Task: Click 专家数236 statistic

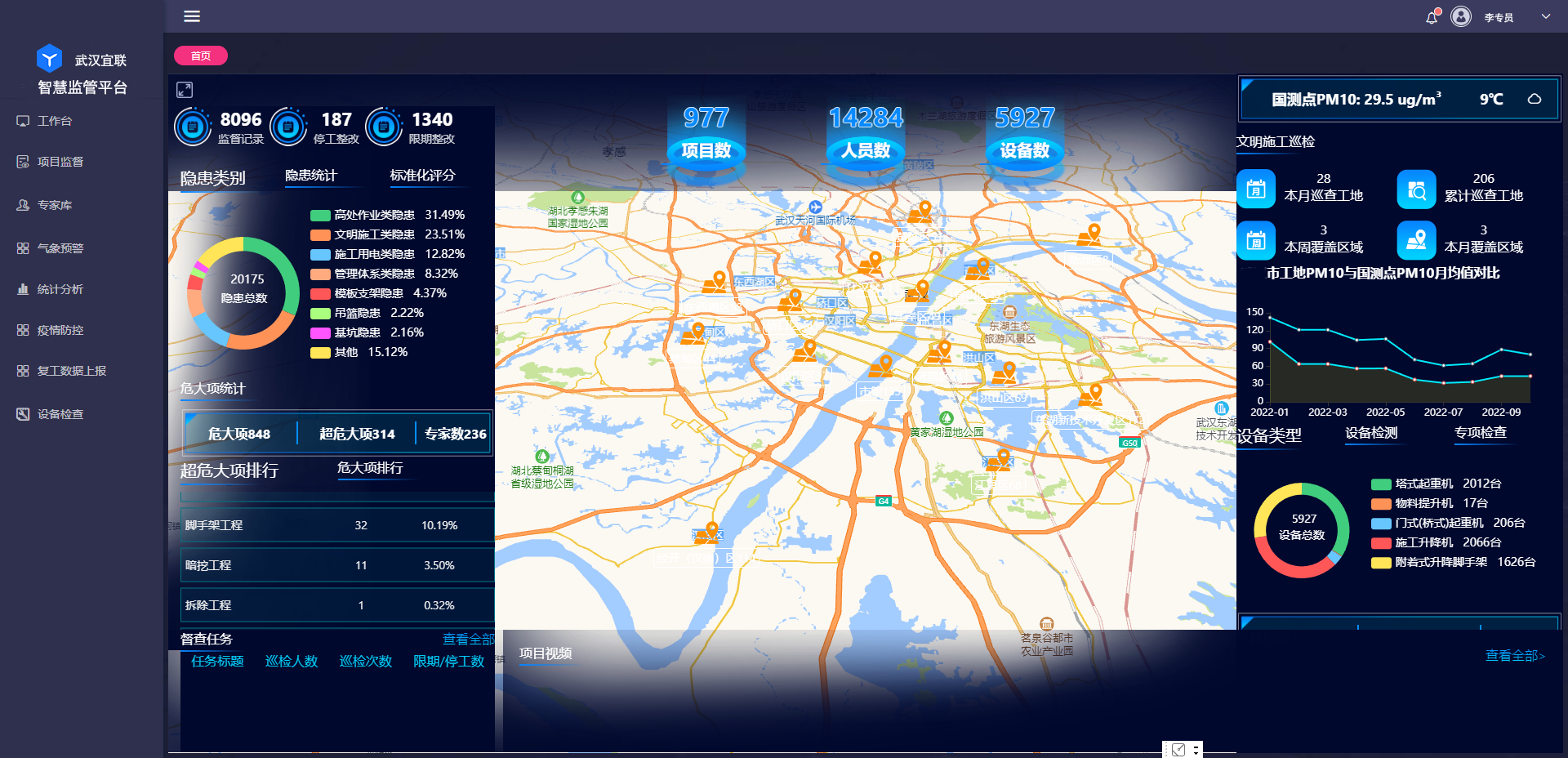Action: 455,434
